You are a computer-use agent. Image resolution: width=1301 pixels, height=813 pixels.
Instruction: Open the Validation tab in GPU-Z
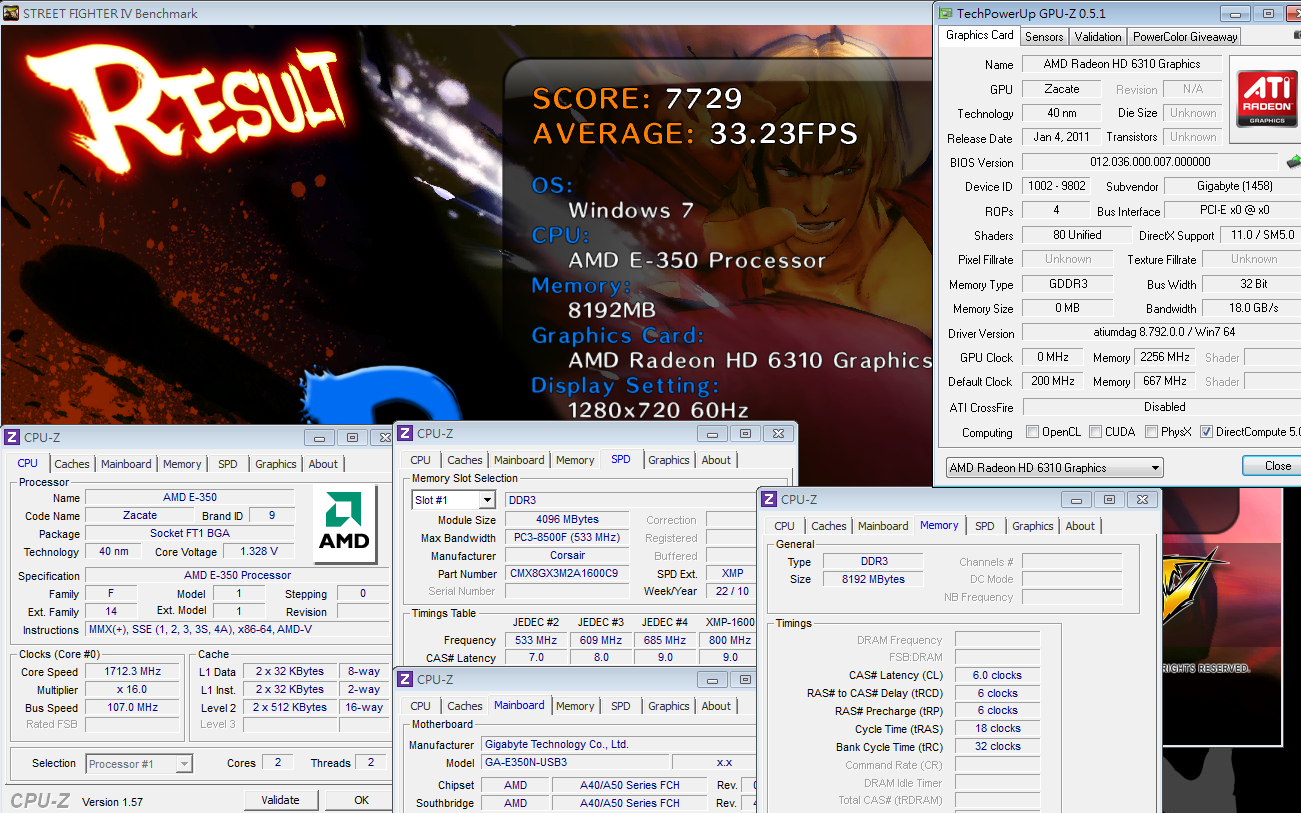pos(1098,36)
